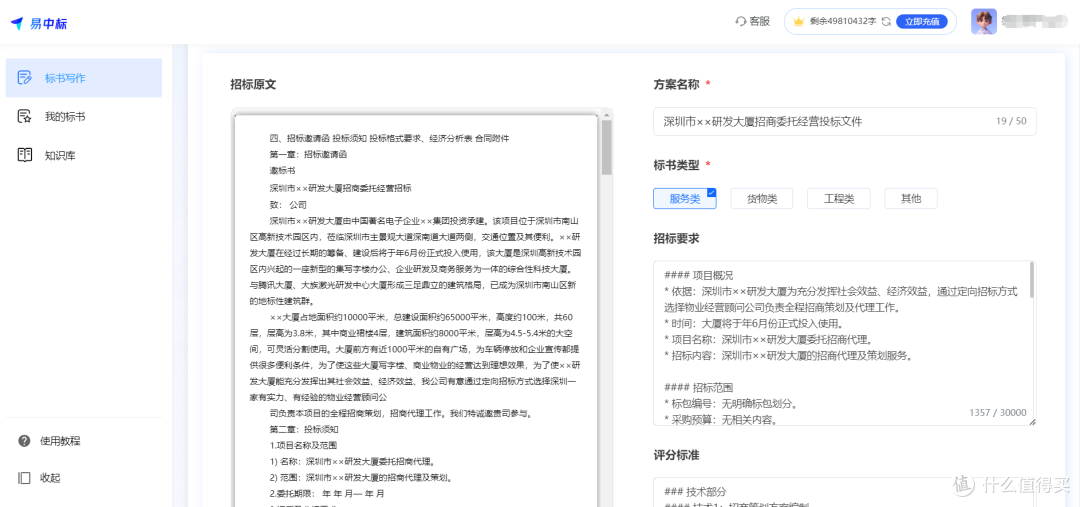
Task: Click the 19 / 50 character counter
Action: pos(1010,121)
